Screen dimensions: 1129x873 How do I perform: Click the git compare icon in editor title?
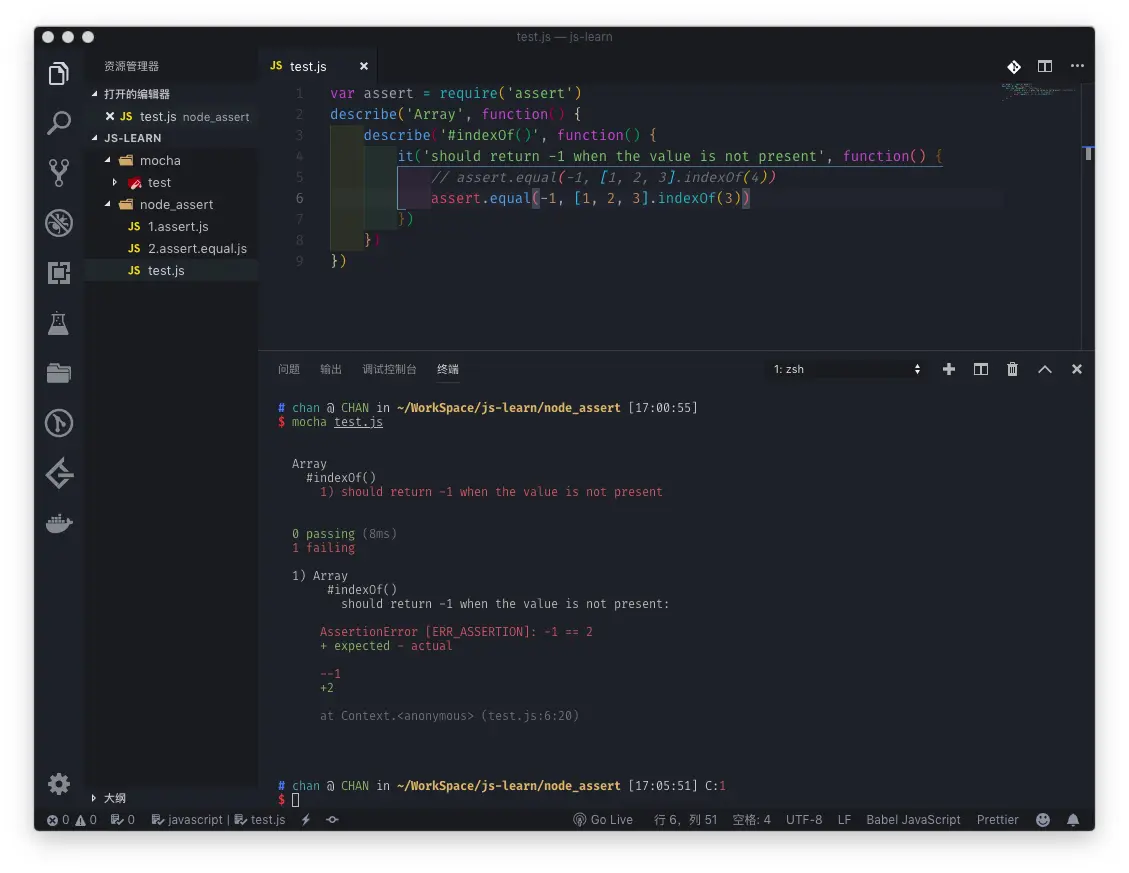click(1014, 66)
